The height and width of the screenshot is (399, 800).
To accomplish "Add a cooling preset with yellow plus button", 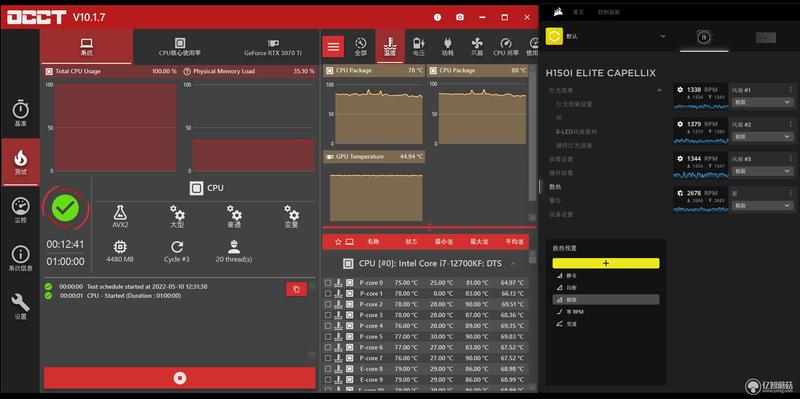I will (x=606, y=263).
